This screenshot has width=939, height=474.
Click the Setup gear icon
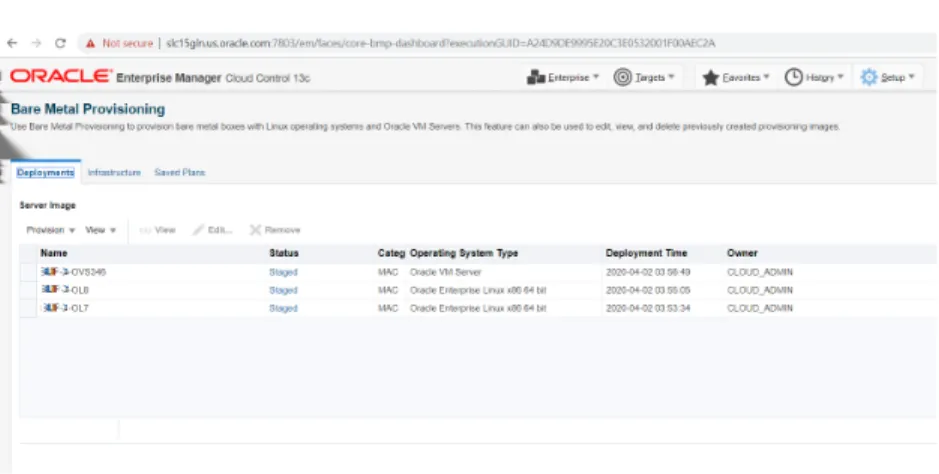click(x=869, y=77)
